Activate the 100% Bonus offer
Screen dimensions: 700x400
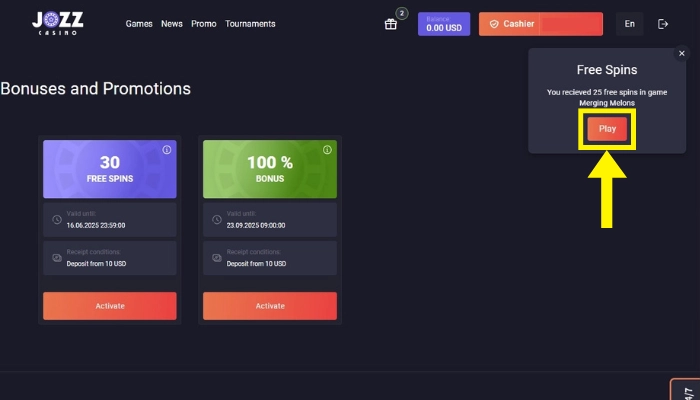[x=270, y=306]
